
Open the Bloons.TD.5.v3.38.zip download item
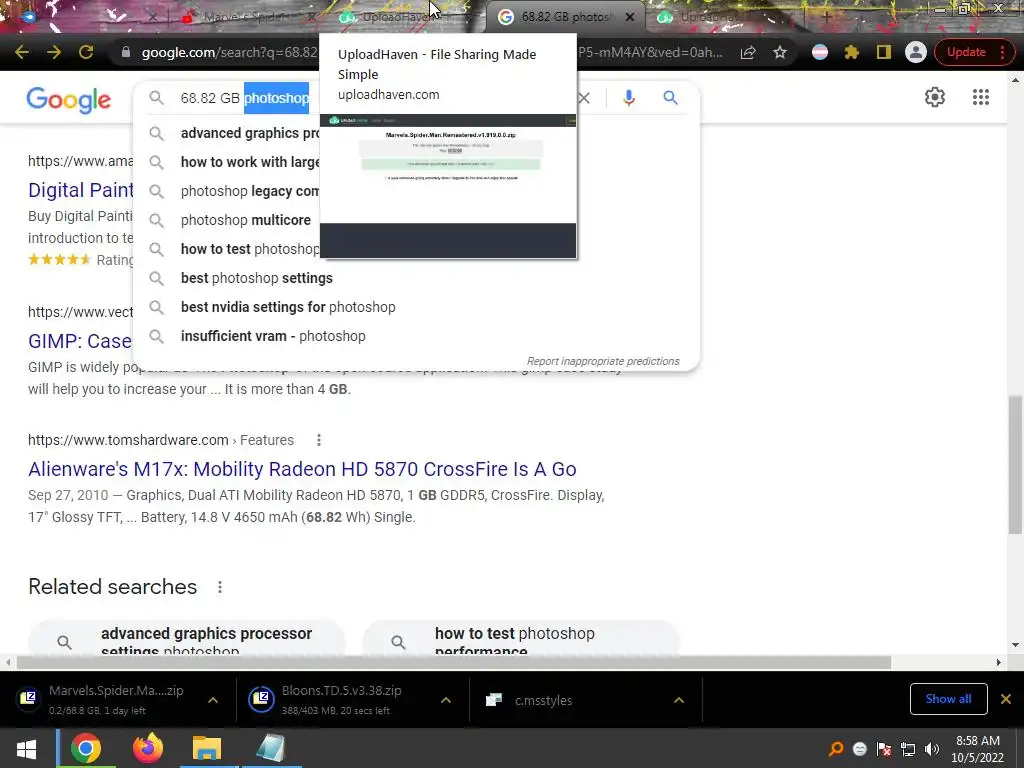333,699
